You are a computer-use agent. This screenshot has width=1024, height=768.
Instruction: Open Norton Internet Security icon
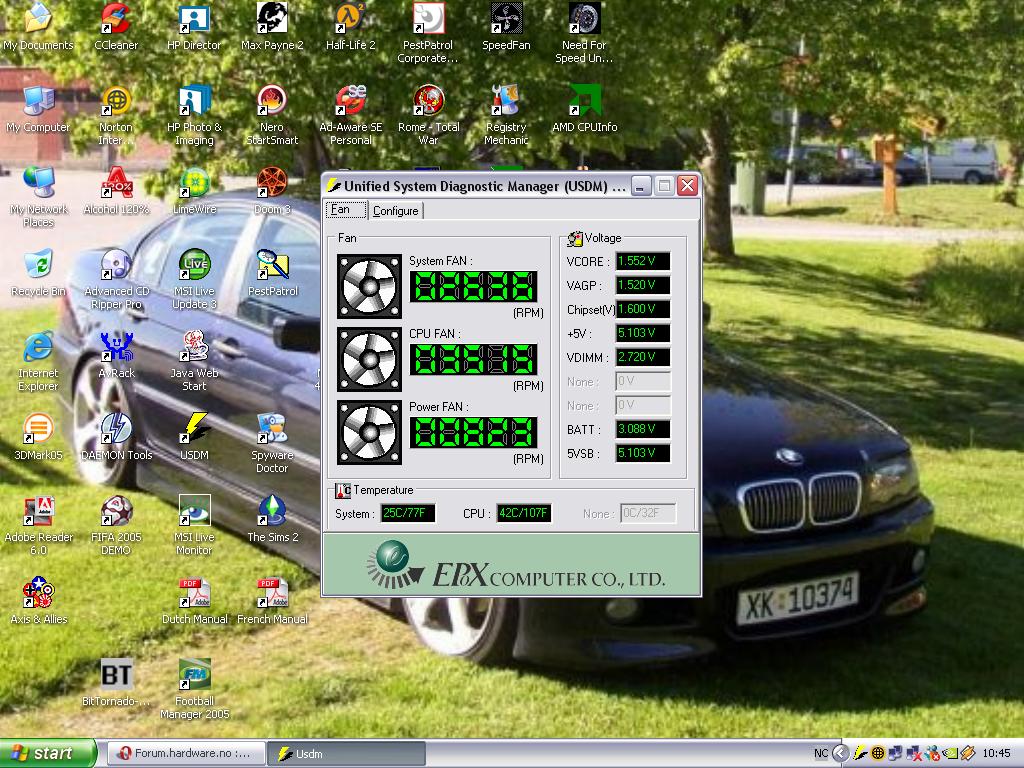point(116,115)
